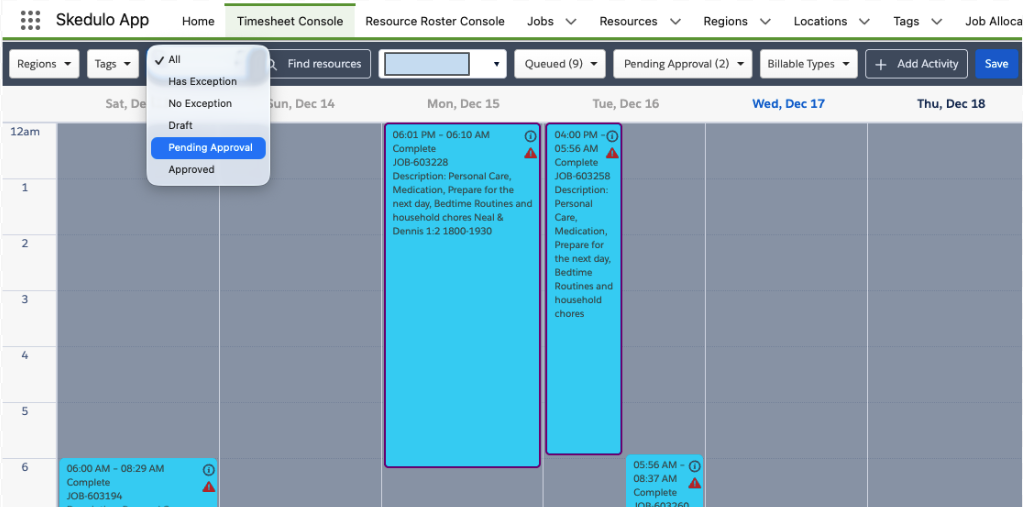Viewport: 1023px width, 507px height.
Task: Click warning triangle on JOB-603258 entry
Action: (612, 153)
